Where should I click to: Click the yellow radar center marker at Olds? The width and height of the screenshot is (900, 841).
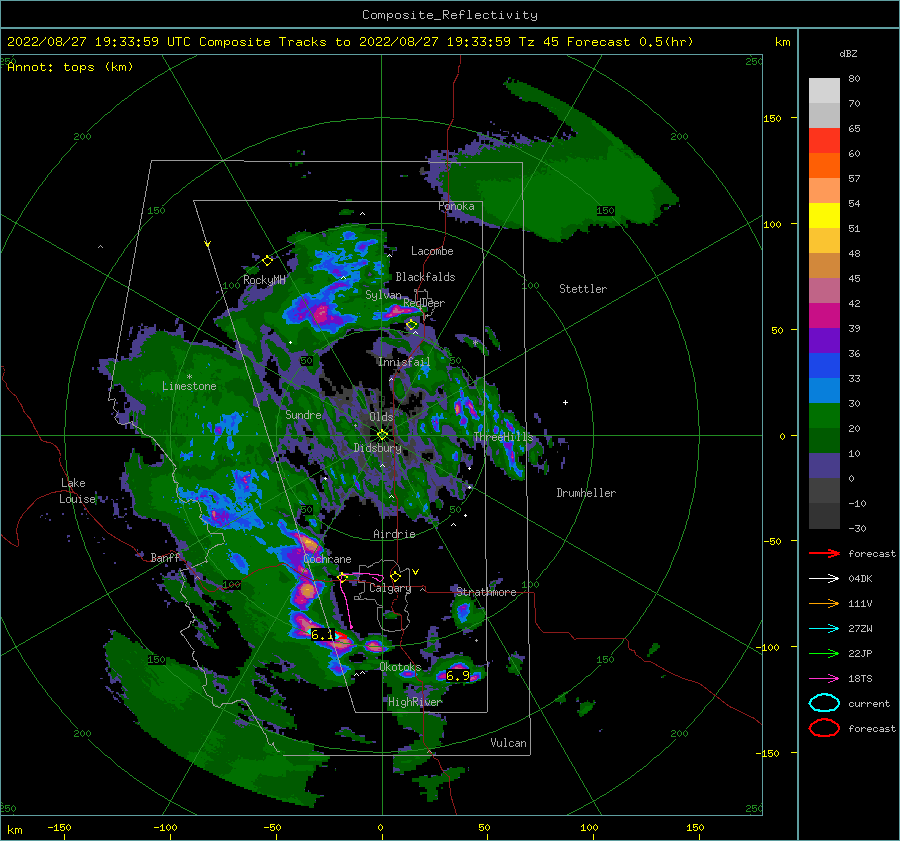(382, 435)
